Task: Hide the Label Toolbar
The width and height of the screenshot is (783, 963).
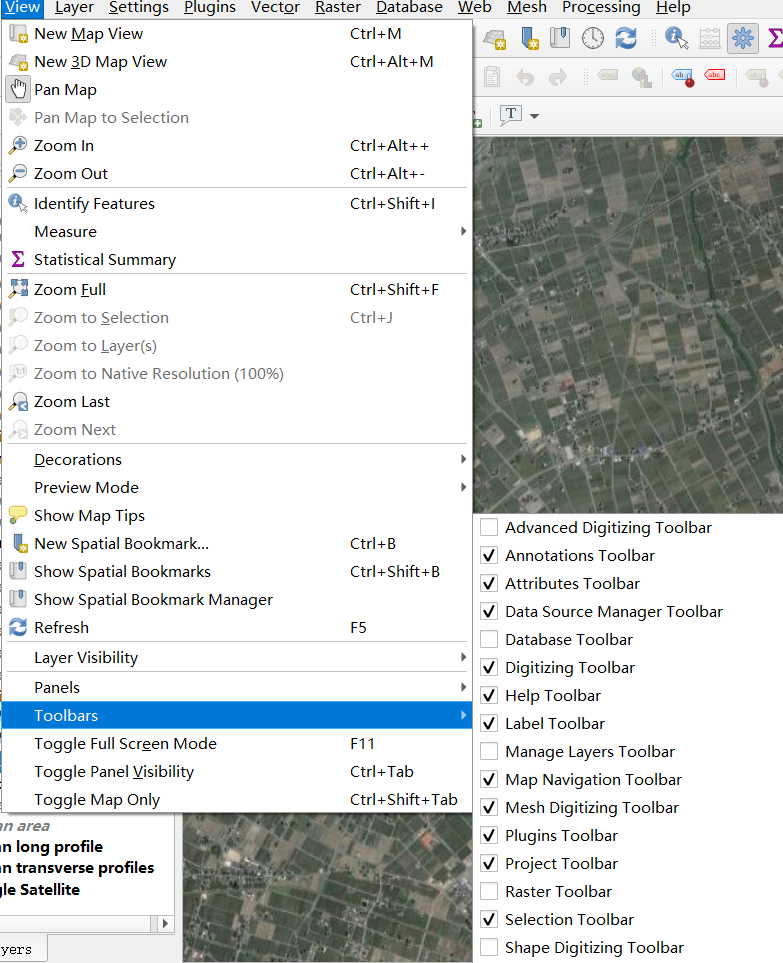Action: (x=489, y=723)
